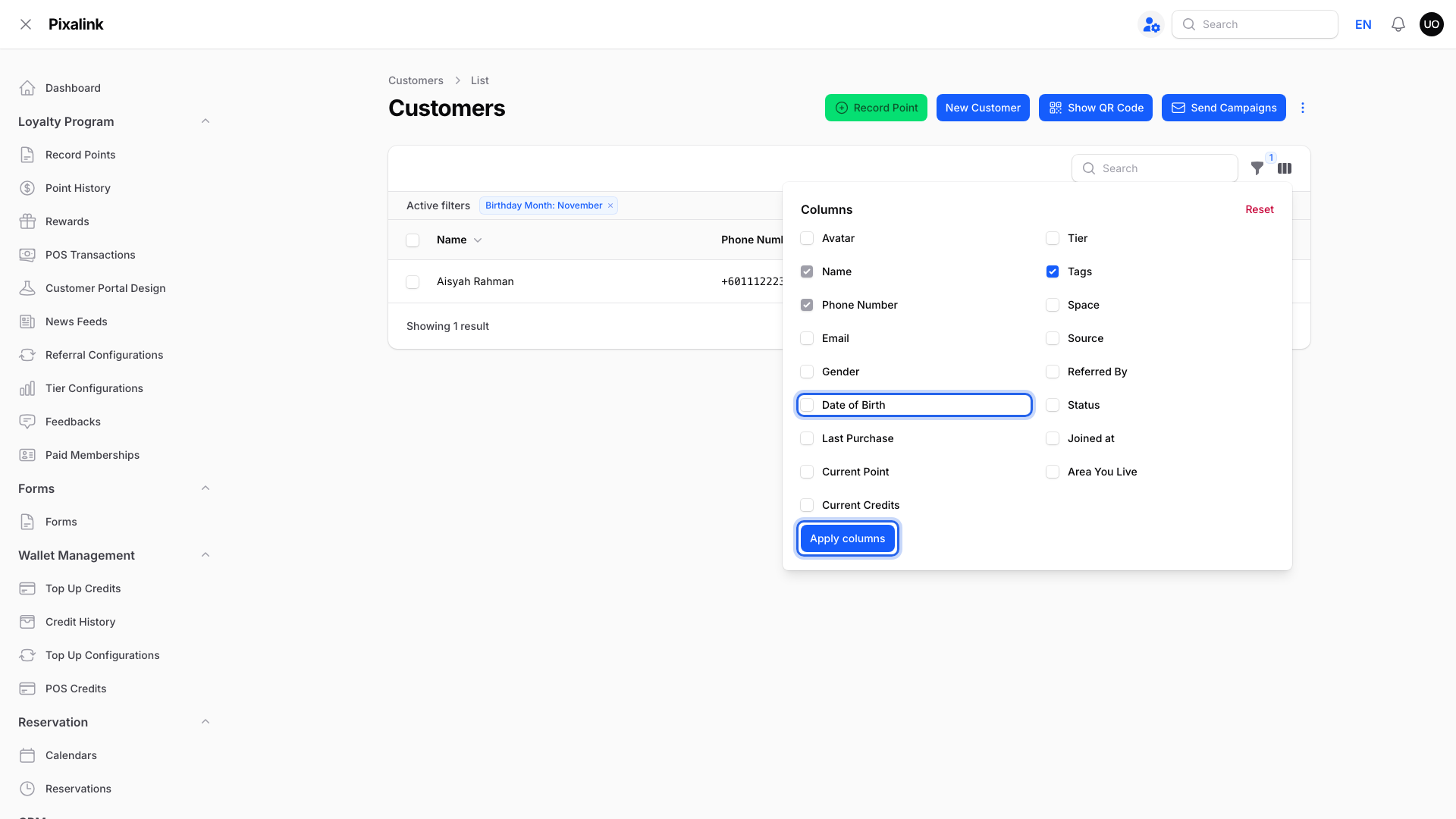Remove the Birthday Month: November filter

pos(610,206)
